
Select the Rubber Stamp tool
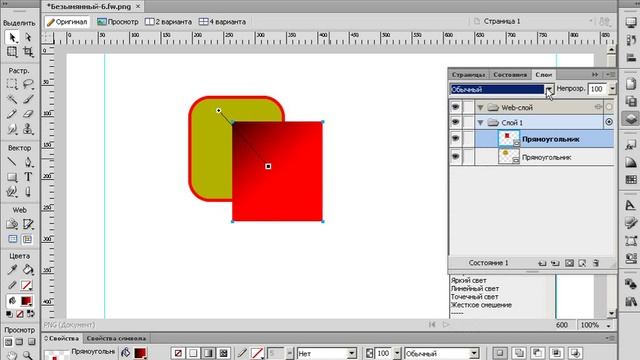[28, 129]
